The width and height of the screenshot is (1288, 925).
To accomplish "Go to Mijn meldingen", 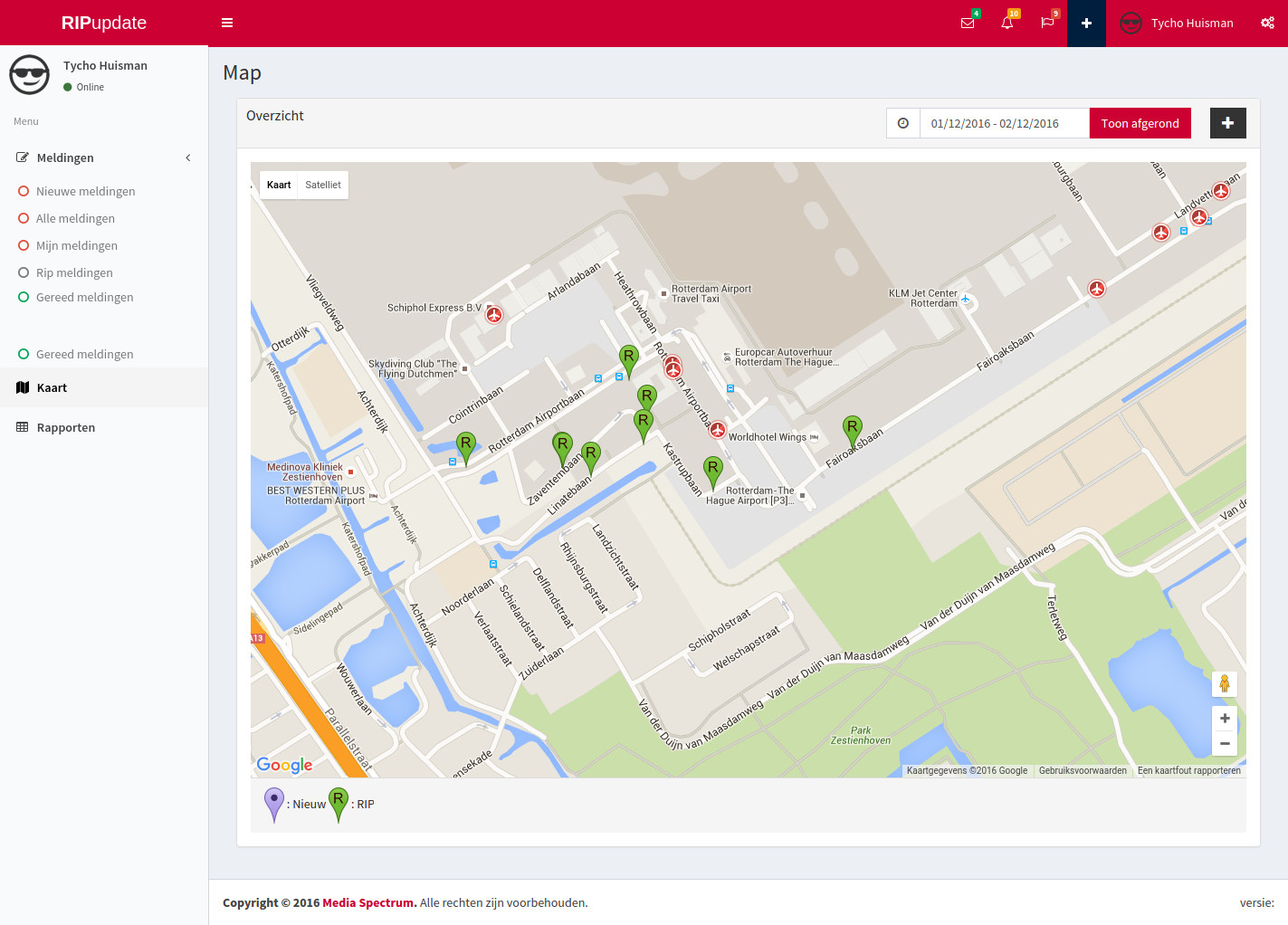I will (77, 245).
